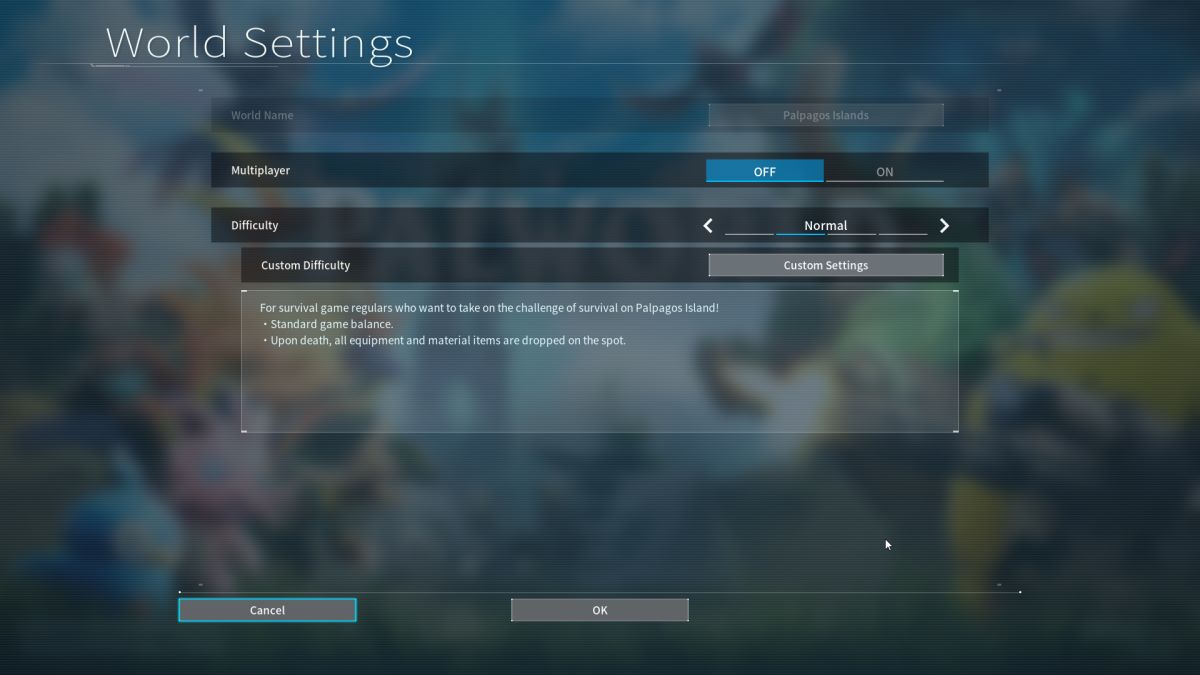Click the right arrow beside Difficulty
Image resolution: width=1200 pixels, height=675 pixels.
944,226
